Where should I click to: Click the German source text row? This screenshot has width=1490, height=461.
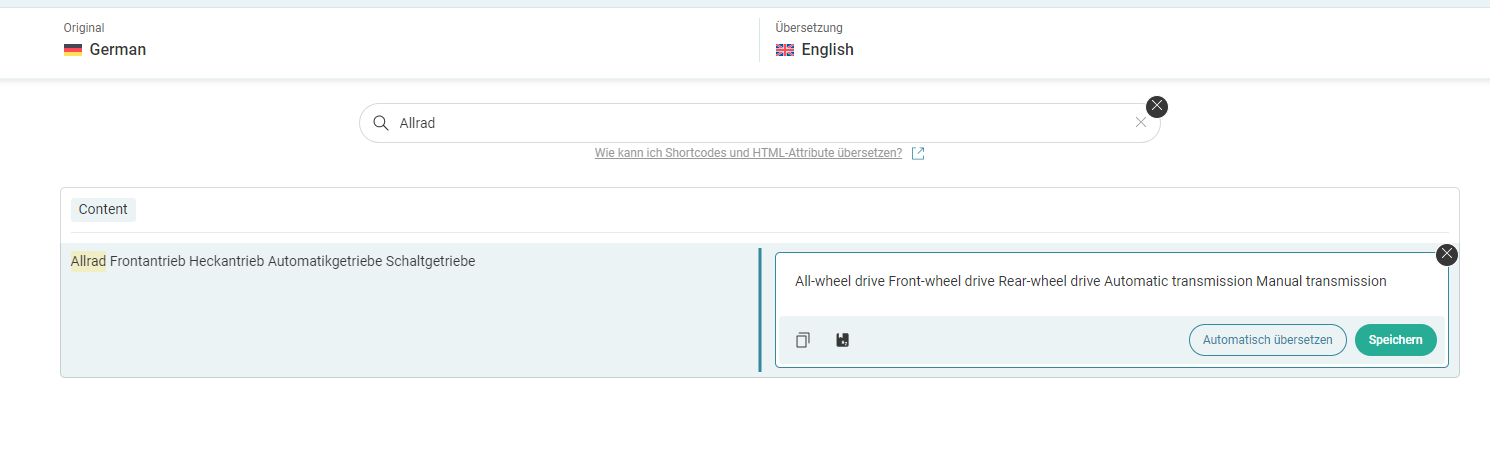[410, 309]
